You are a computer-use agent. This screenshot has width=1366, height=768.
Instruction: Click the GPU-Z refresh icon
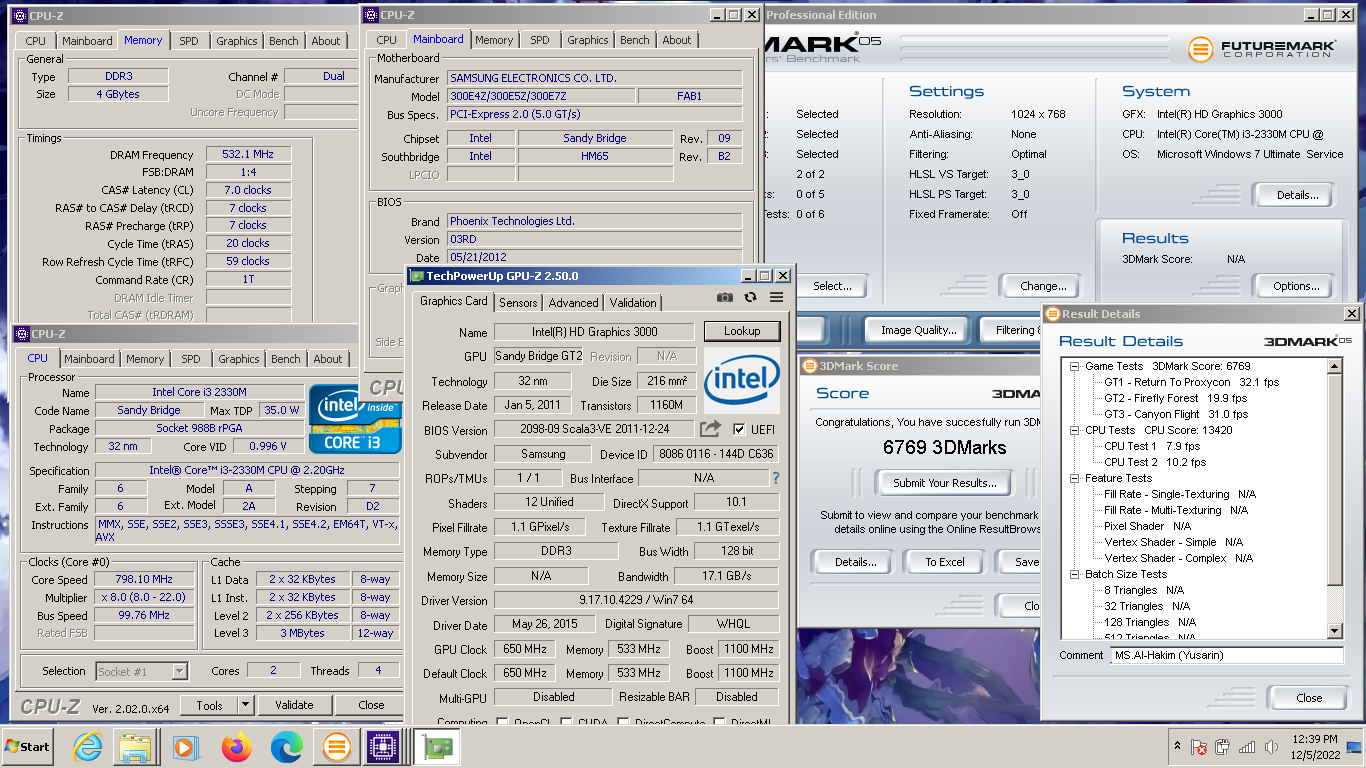click(x=750, y=297)
